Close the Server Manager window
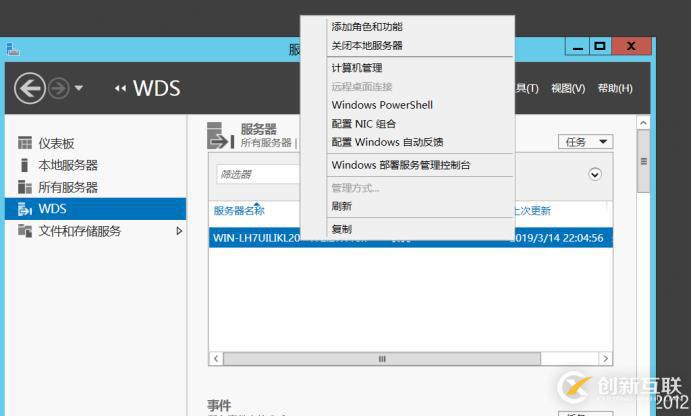Image resolution: width=692 pixels, height=416 pixels. [631, 46]
